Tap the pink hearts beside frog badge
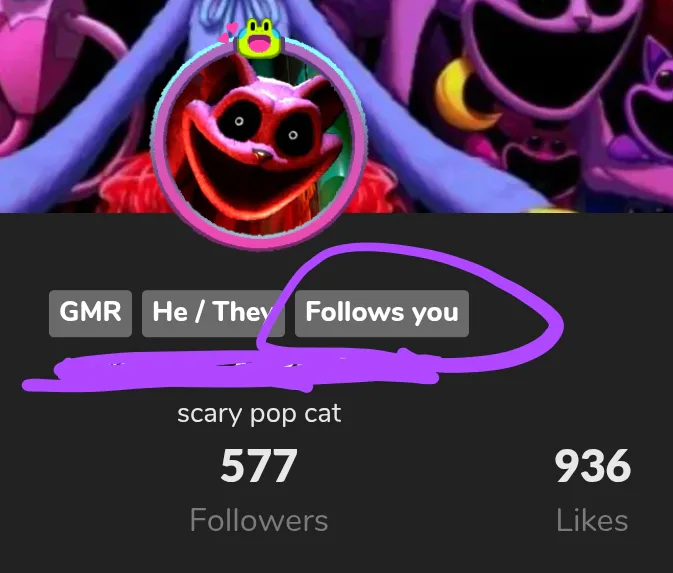This screenshot has width=673, height=573. pyautogui.click(x=228, y=32)
